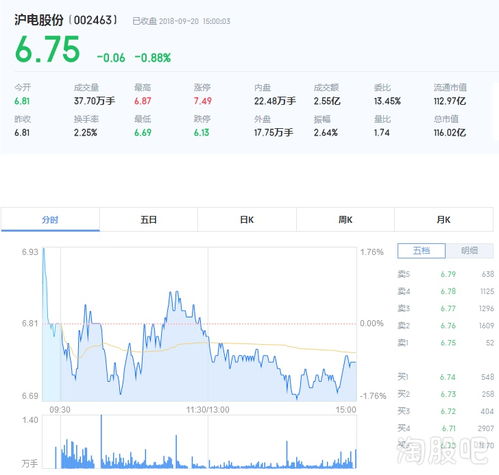Click the 卖3 price 6.77

[448, 308]
